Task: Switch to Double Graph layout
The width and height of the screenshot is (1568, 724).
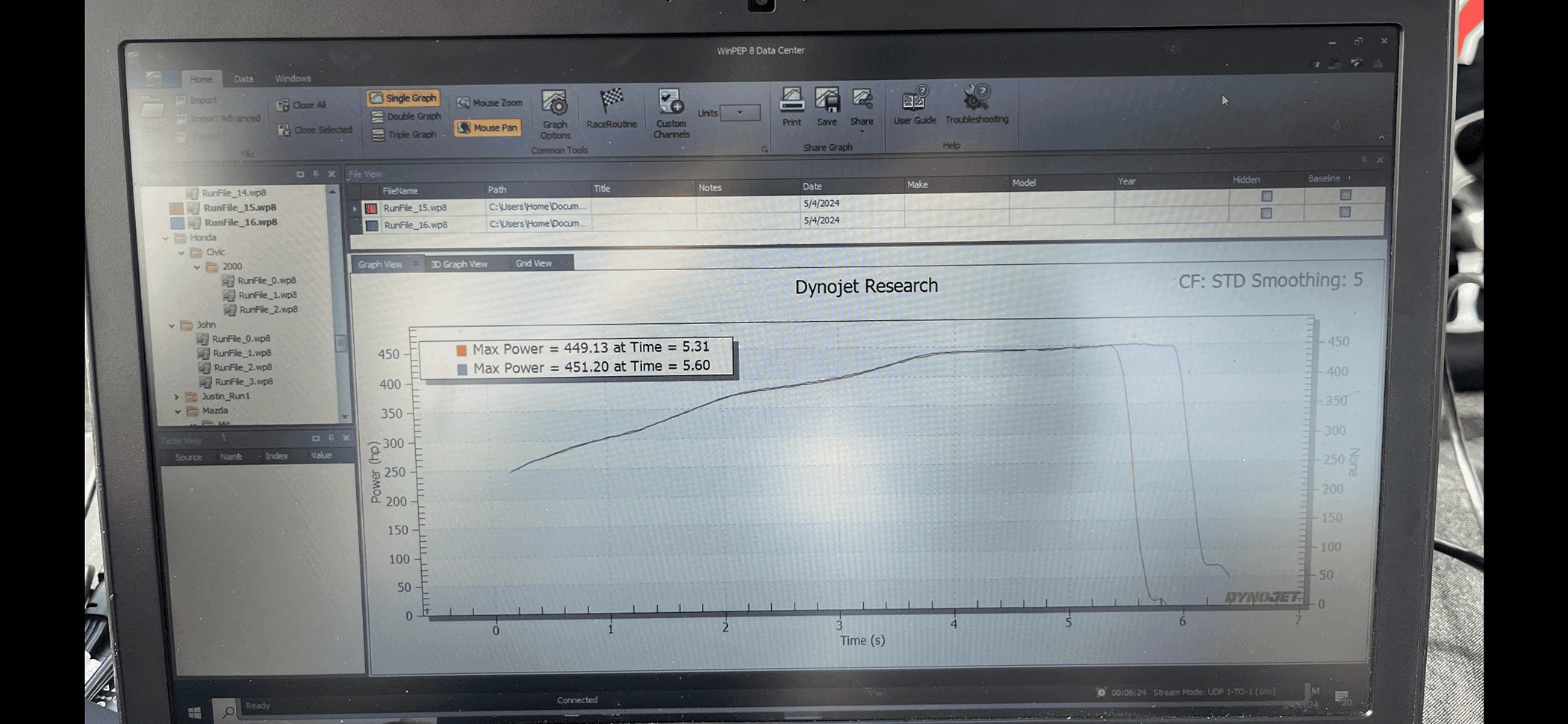Action: click(x=406, y=116)
